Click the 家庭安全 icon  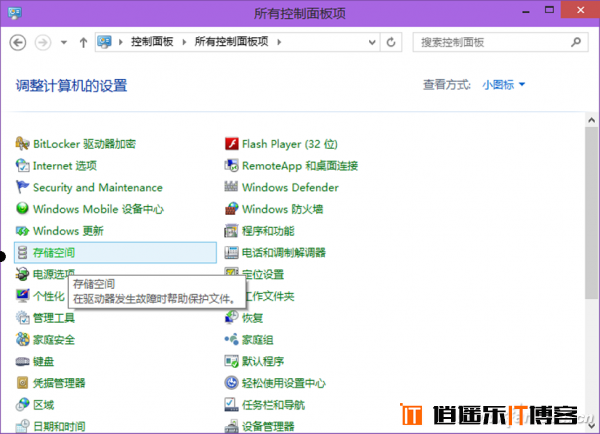(22, 339)
